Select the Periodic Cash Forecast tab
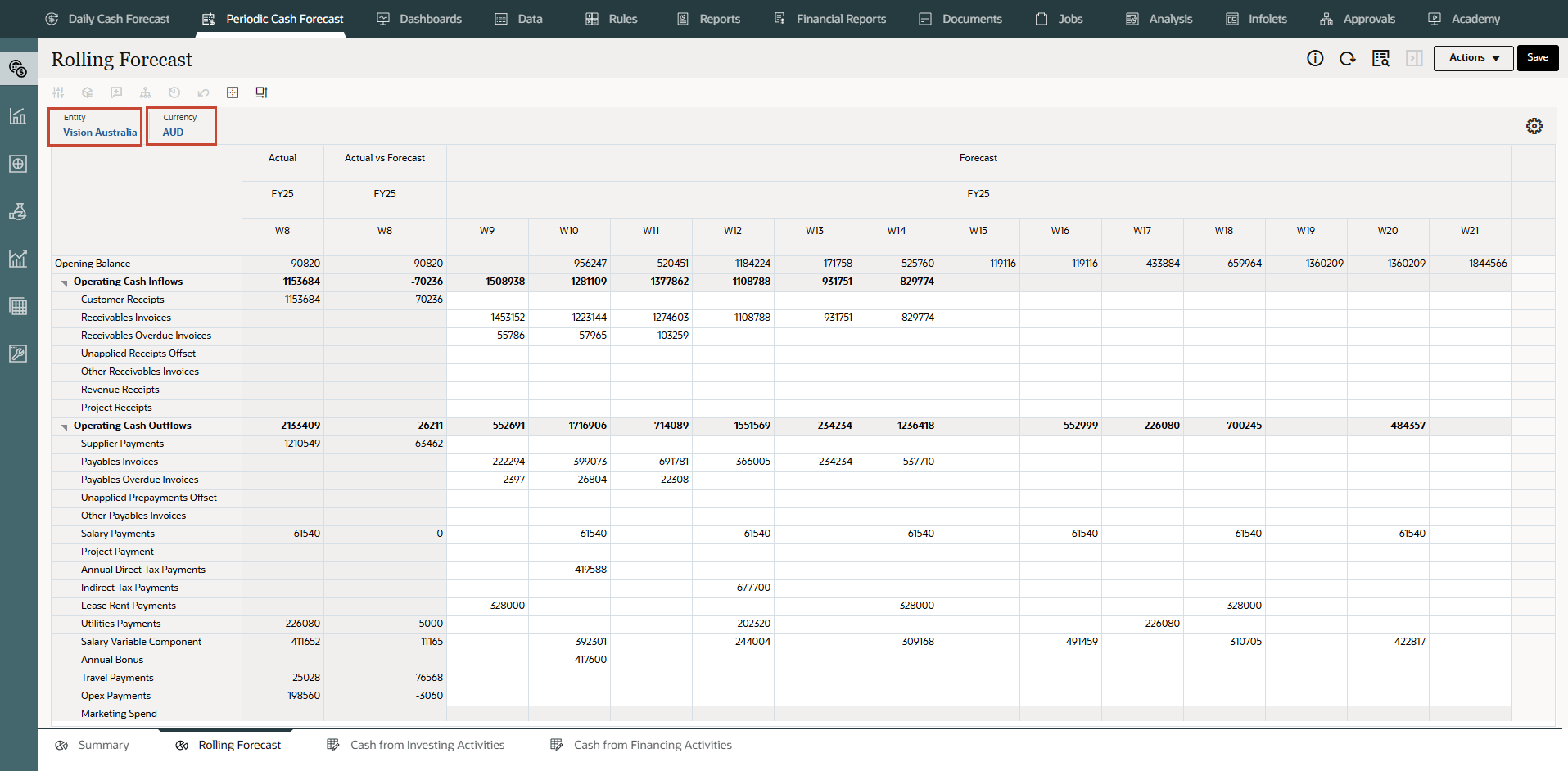 273,19
